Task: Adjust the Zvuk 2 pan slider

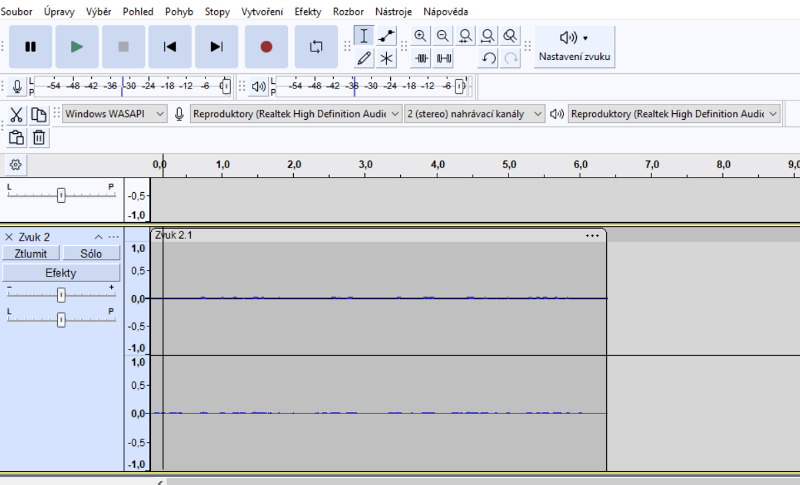Action: 61,319
